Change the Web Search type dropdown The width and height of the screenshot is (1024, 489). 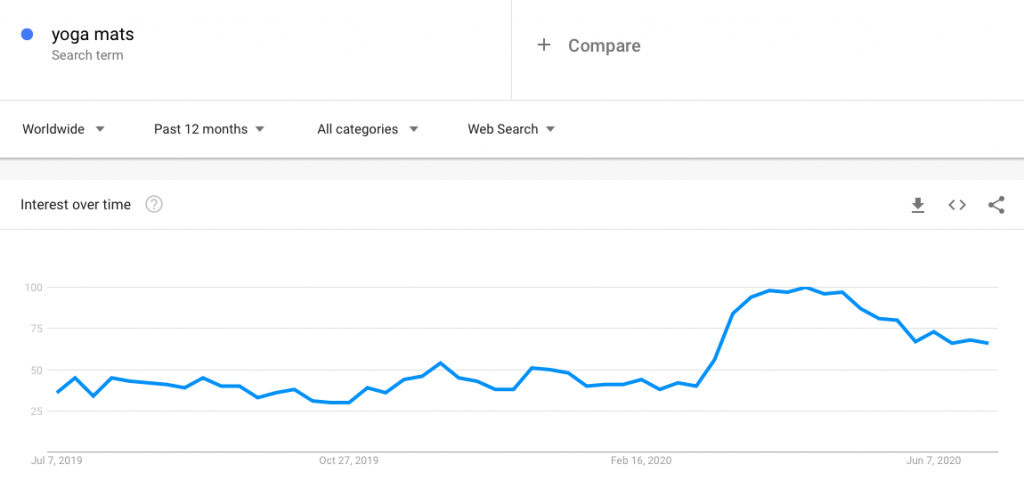click(511, 129)
